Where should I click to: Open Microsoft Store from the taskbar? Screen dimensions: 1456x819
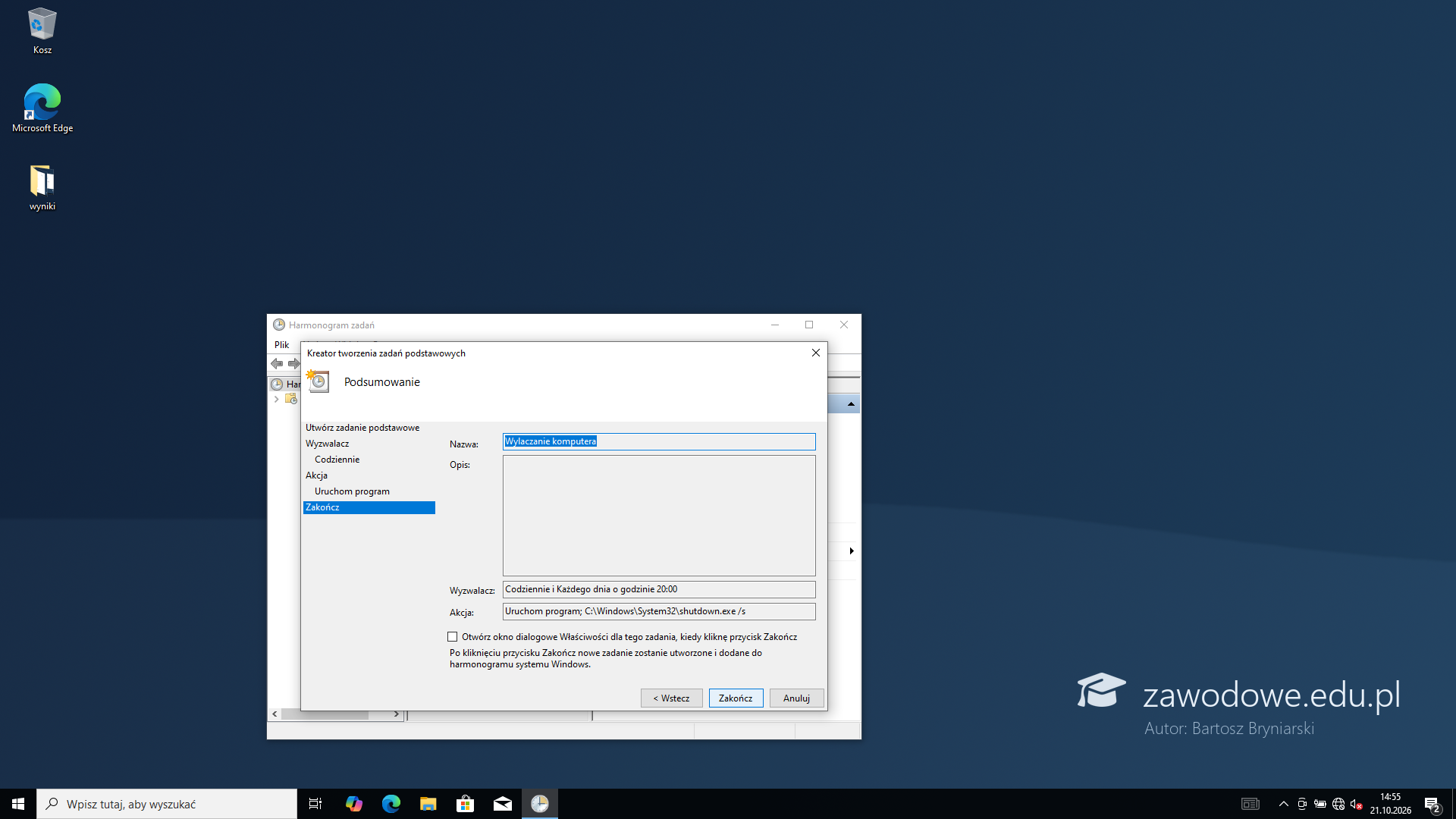pos(465,804)
